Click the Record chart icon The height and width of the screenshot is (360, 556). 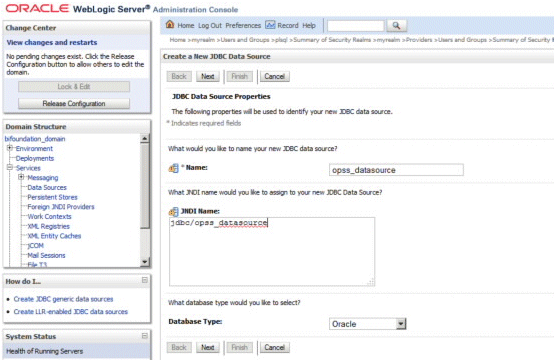coord(270,25)
